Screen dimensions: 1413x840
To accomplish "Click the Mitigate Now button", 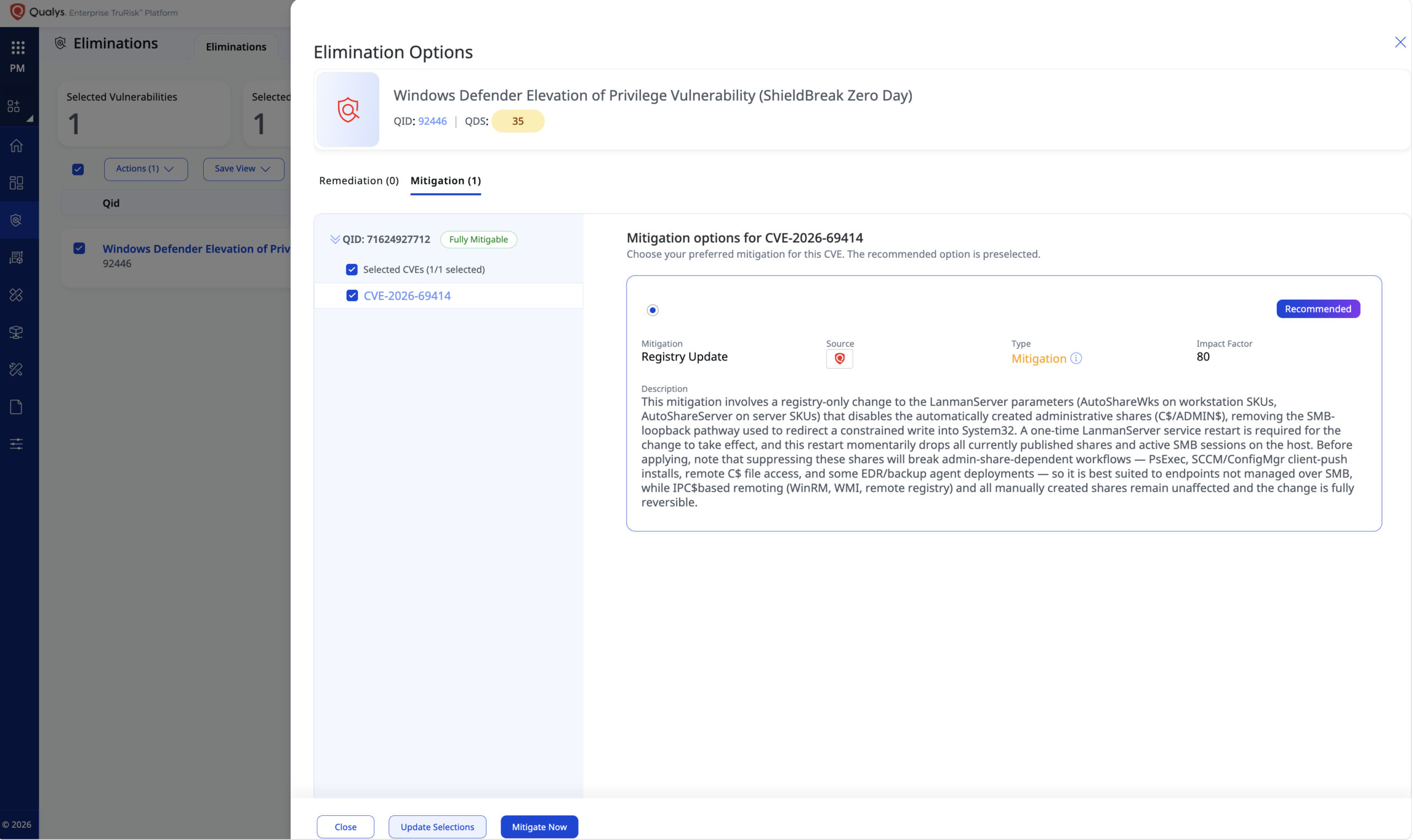I will 539,826.
